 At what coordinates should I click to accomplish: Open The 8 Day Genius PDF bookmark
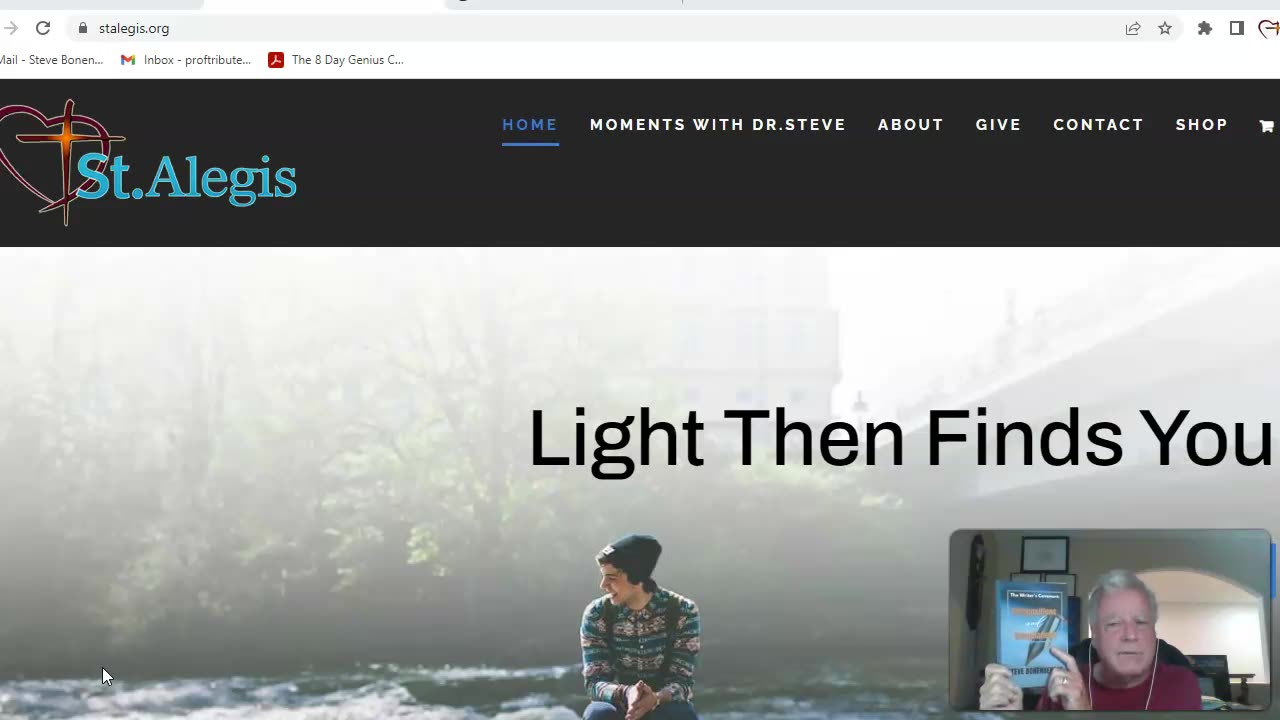pyautogui.click(x=336, y=60)
